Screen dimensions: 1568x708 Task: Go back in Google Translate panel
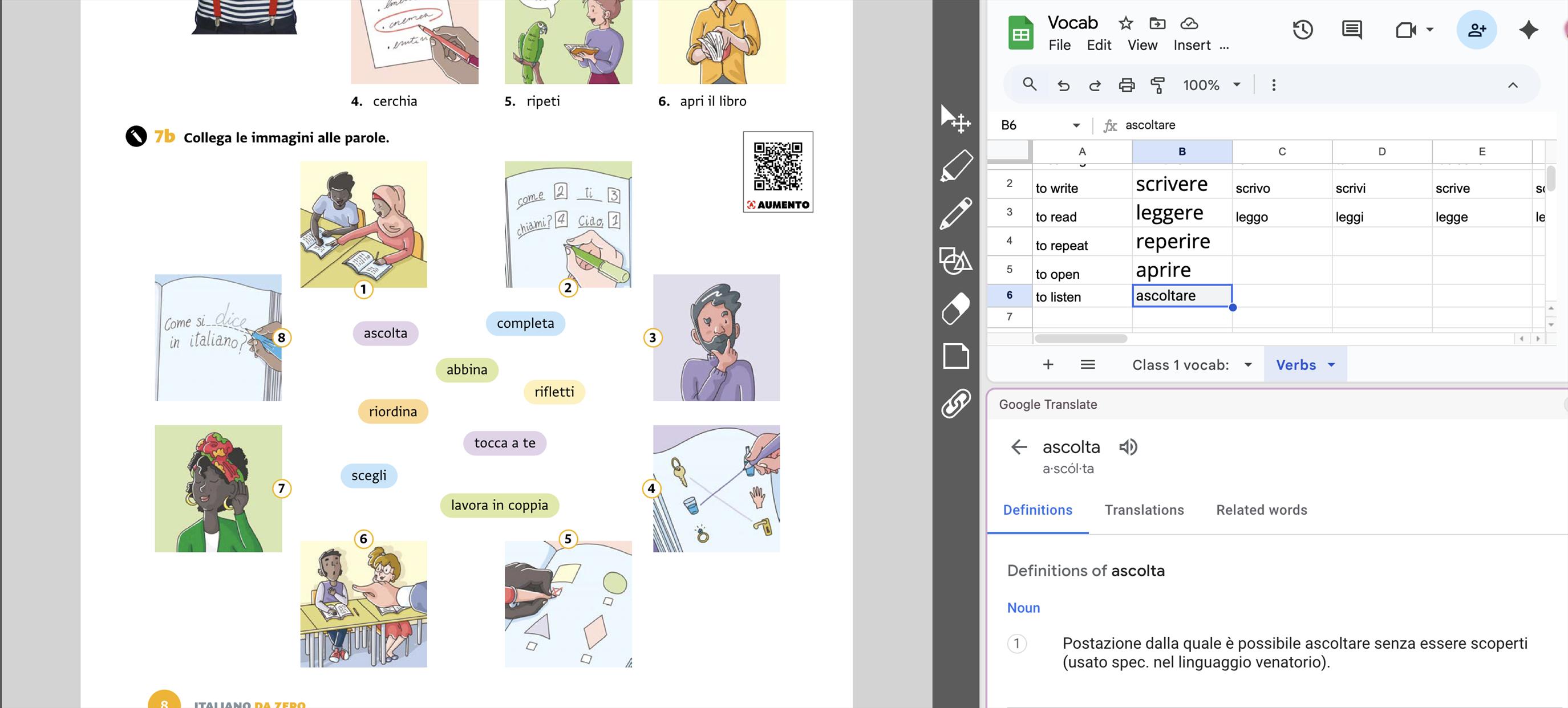(x=1019, y=447)
